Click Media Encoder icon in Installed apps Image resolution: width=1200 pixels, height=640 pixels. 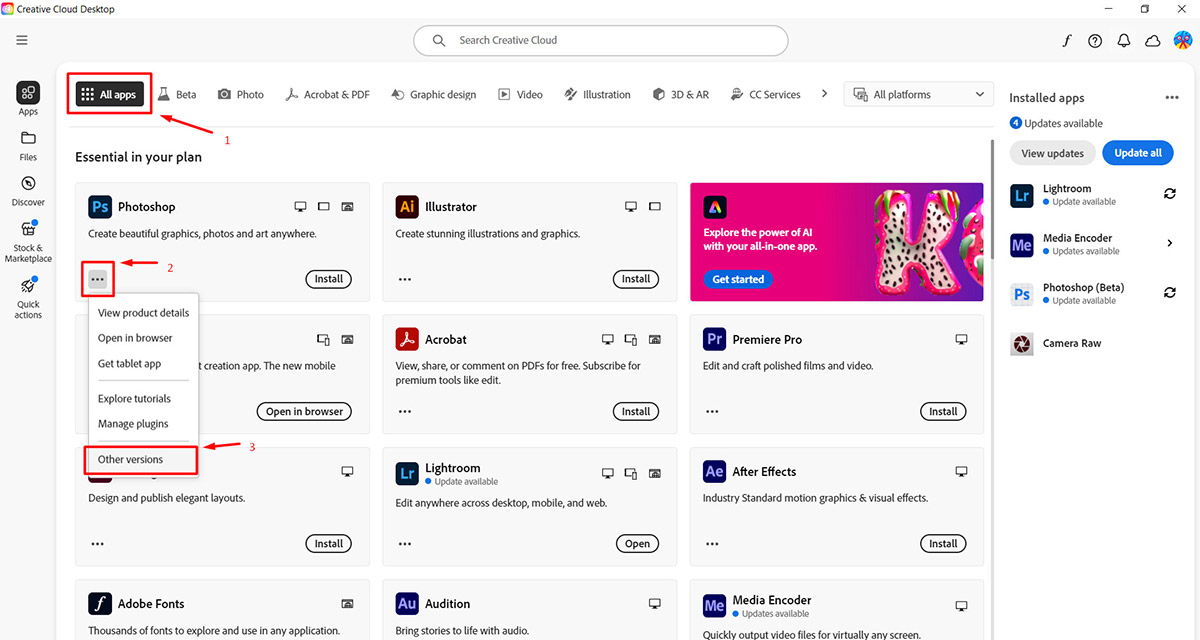pos(1021,244)
